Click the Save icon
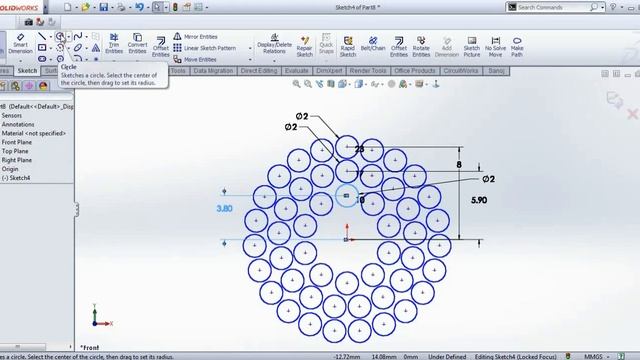This screenshot has height=360, width=640. pos(104,7)
